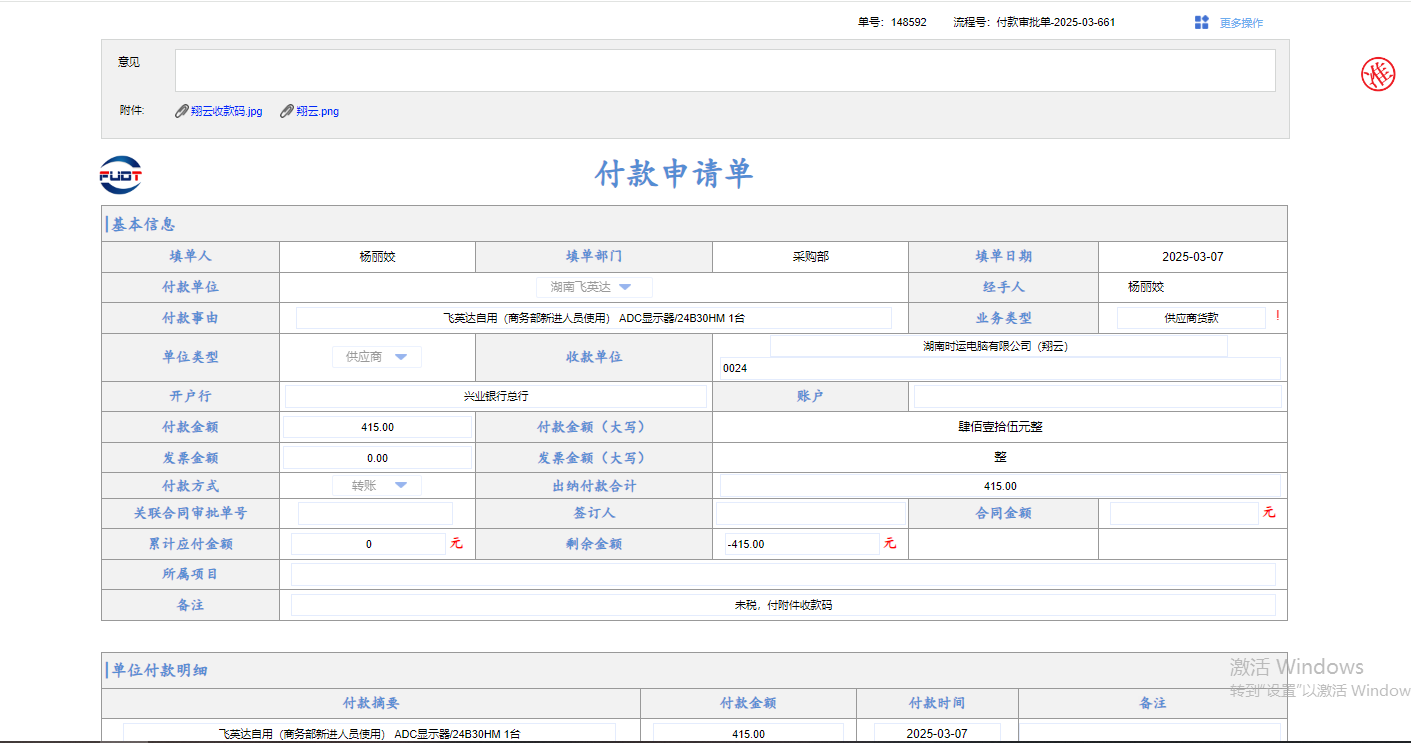Click the 付款金额 field showing 415.00
Image resolution: width=1411 pixels, height=743 pixels.
[377, 427]
